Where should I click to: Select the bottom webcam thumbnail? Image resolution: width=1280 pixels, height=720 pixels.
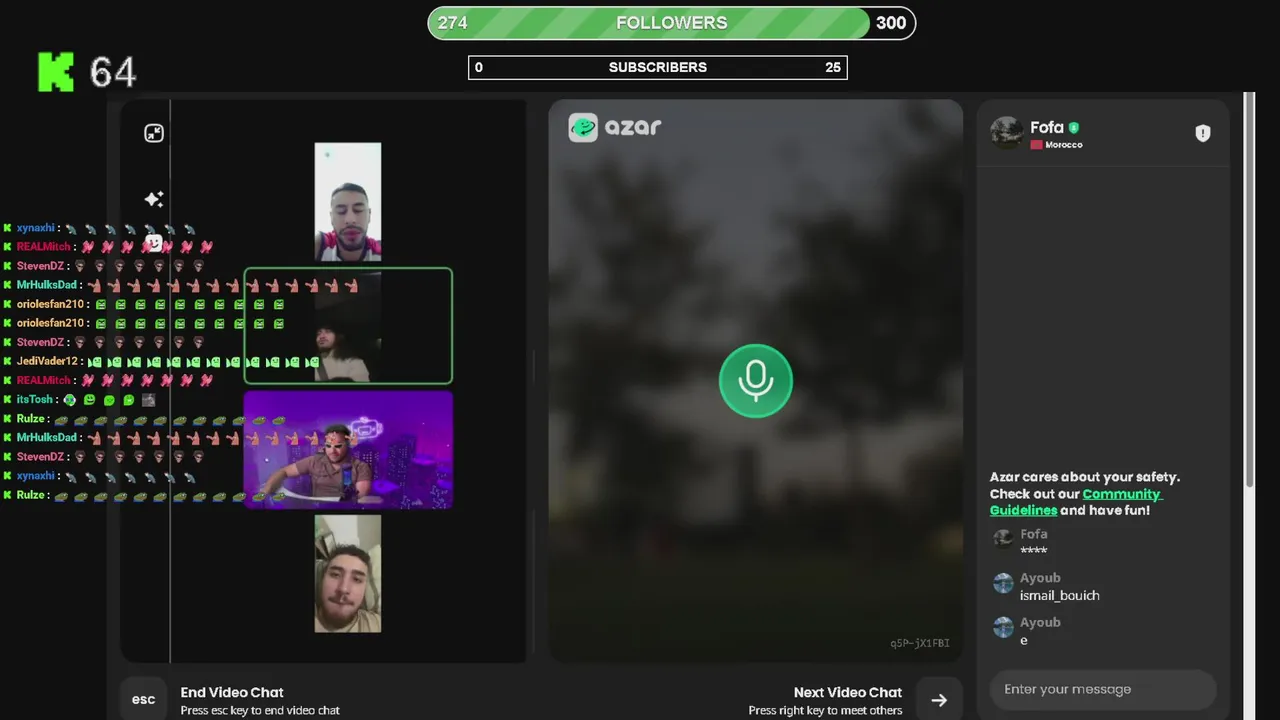(x=348, y=573)
